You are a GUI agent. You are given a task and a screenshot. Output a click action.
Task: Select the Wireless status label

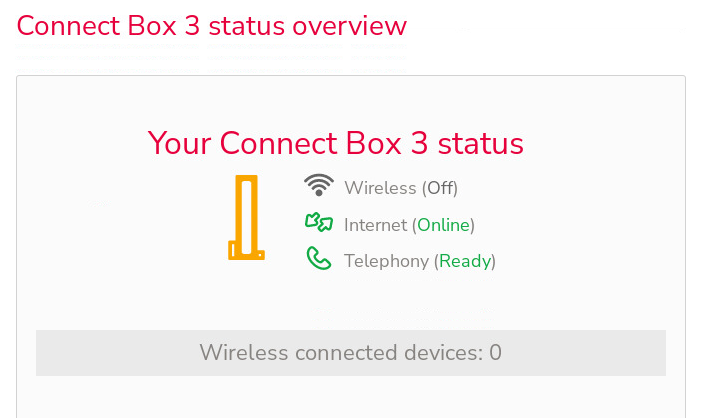pos(380,187)
